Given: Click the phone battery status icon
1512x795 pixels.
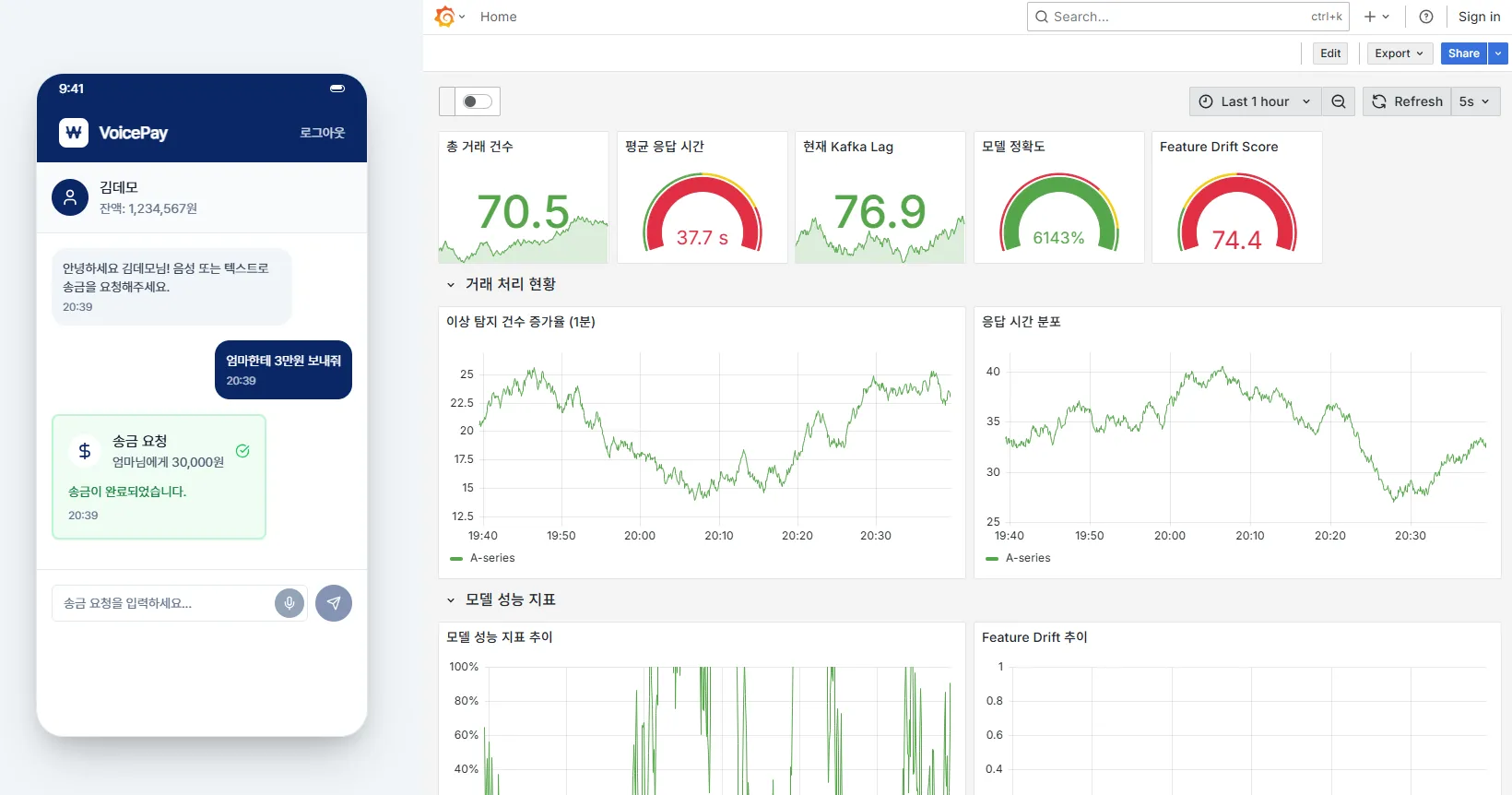Looking at the screenshot, I should 337,89.
